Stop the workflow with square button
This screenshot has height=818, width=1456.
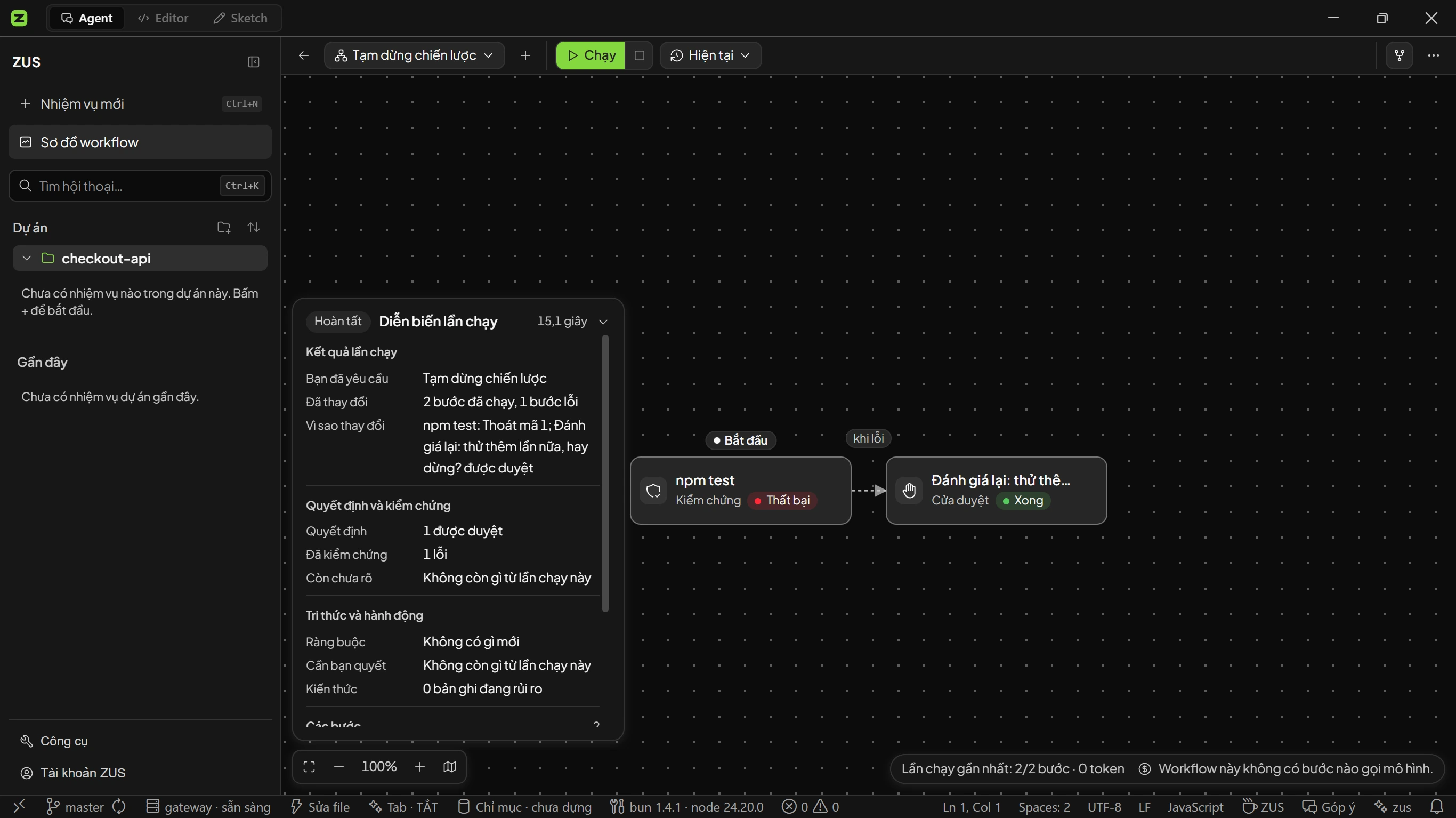click(639, 55)
